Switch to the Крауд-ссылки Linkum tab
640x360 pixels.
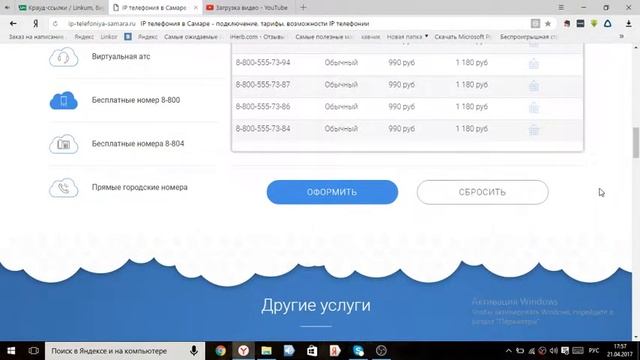pyautogui.click(x=60, y=7)
